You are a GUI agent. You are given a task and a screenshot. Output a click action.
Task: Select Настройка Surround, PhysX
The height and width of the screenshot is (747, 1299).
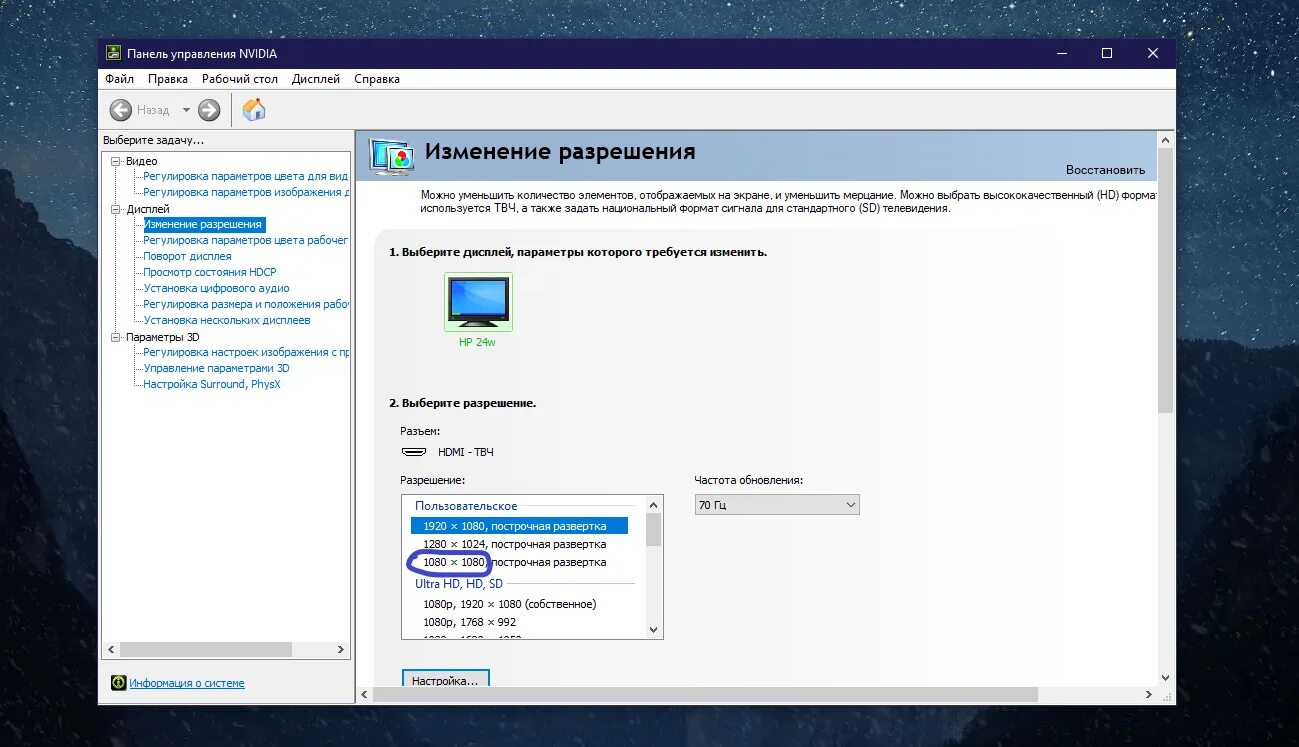(x=212, y=384)
